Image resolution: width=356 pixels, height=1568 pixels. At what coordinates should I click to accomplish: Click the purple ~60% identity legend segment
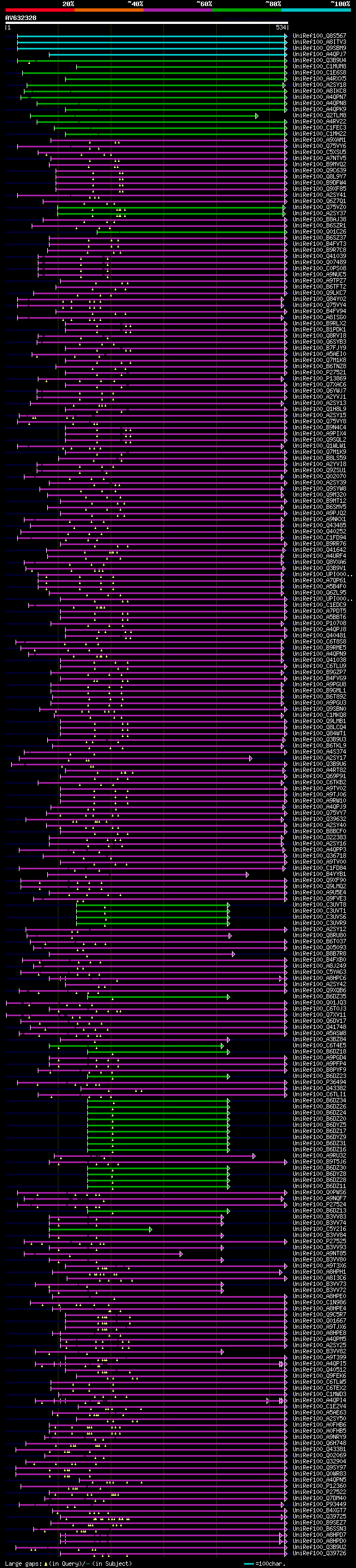tap(177, 10)
